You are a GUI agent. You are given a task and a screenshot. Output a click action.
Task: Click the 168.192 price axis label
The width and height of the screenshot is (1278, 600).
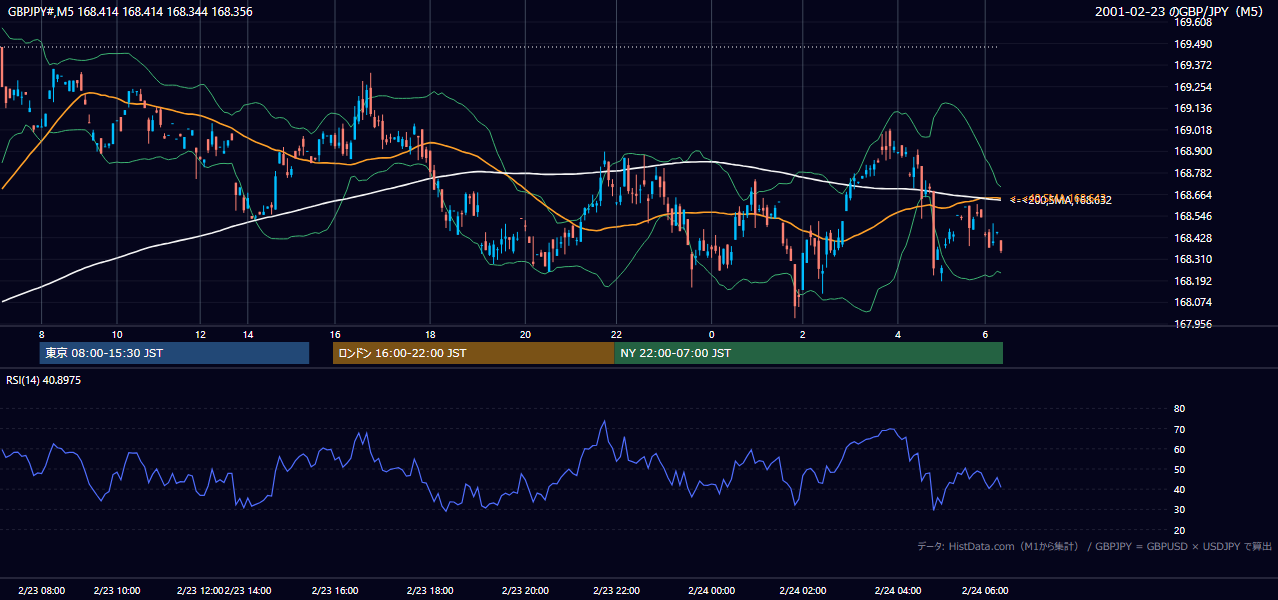(1192, 281)
